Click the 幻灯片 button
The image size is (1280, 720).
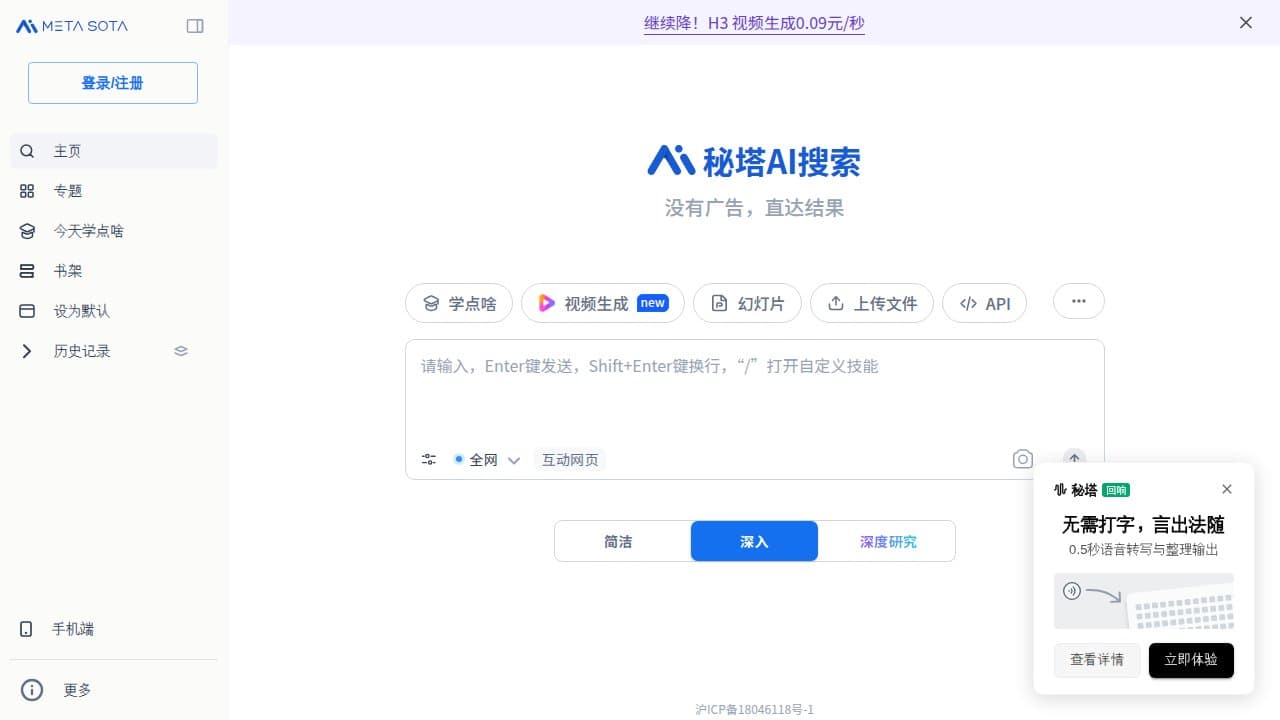tap(747, 303)
